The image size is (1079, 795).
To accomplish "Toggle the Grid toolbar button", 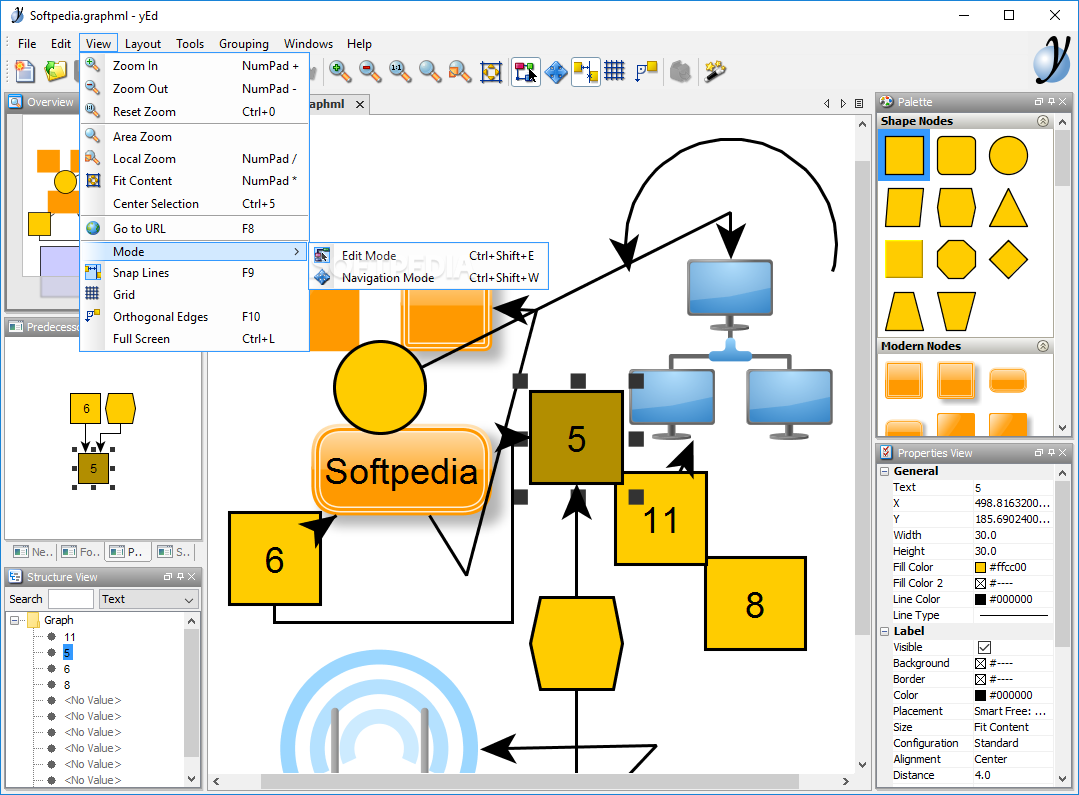I will tap(615, 71).
